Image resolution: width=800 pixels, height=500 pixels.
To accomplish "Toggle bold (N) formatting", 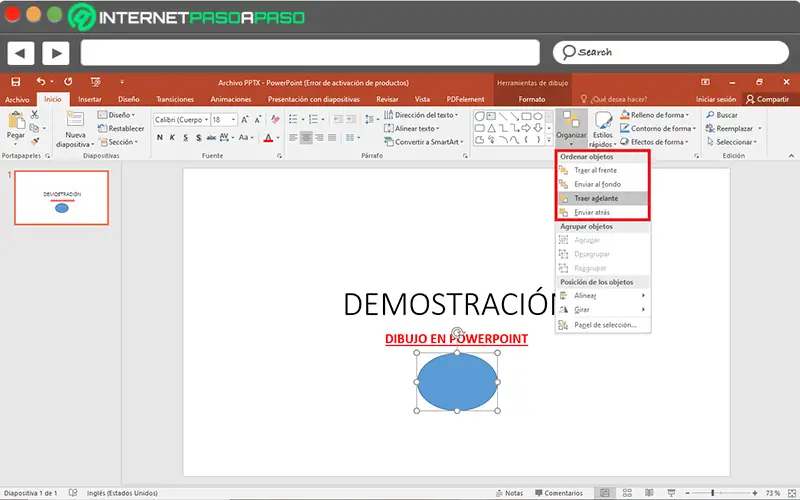I will pos(160,138).
